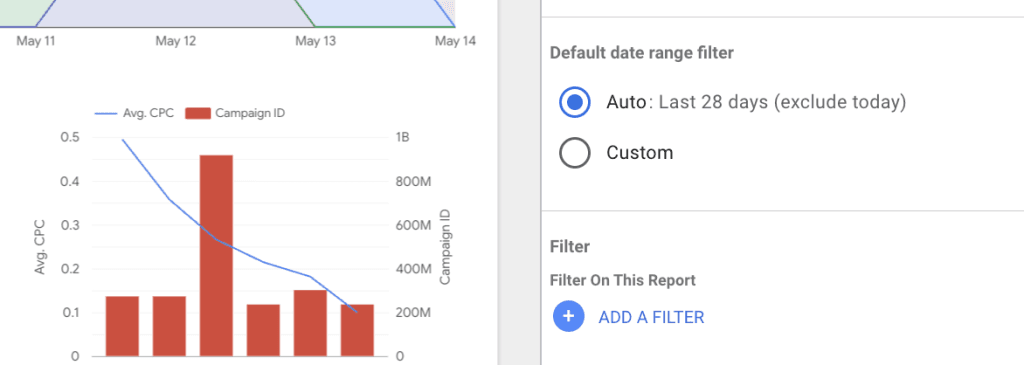Click the May 12 axis label

176,41
